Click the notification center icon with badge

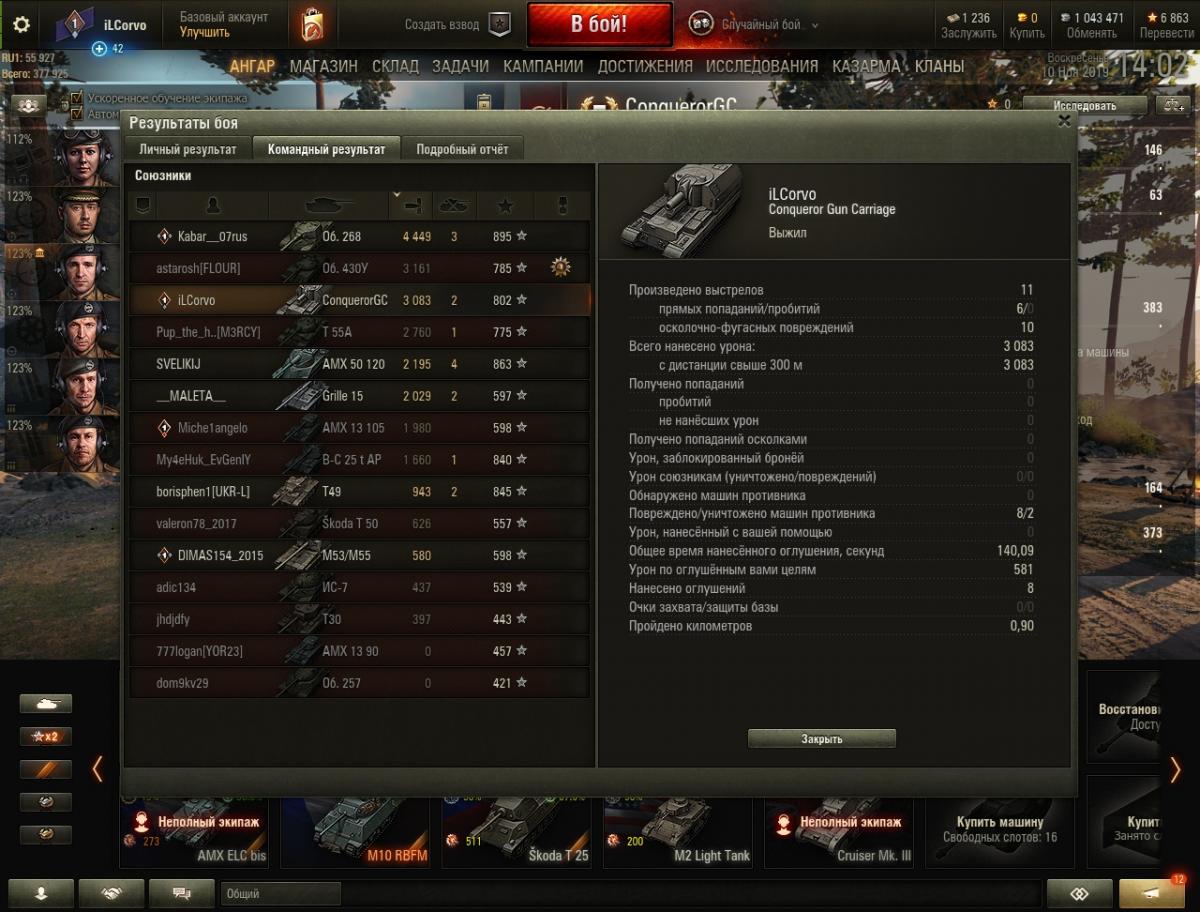[x=1151, y=892]
